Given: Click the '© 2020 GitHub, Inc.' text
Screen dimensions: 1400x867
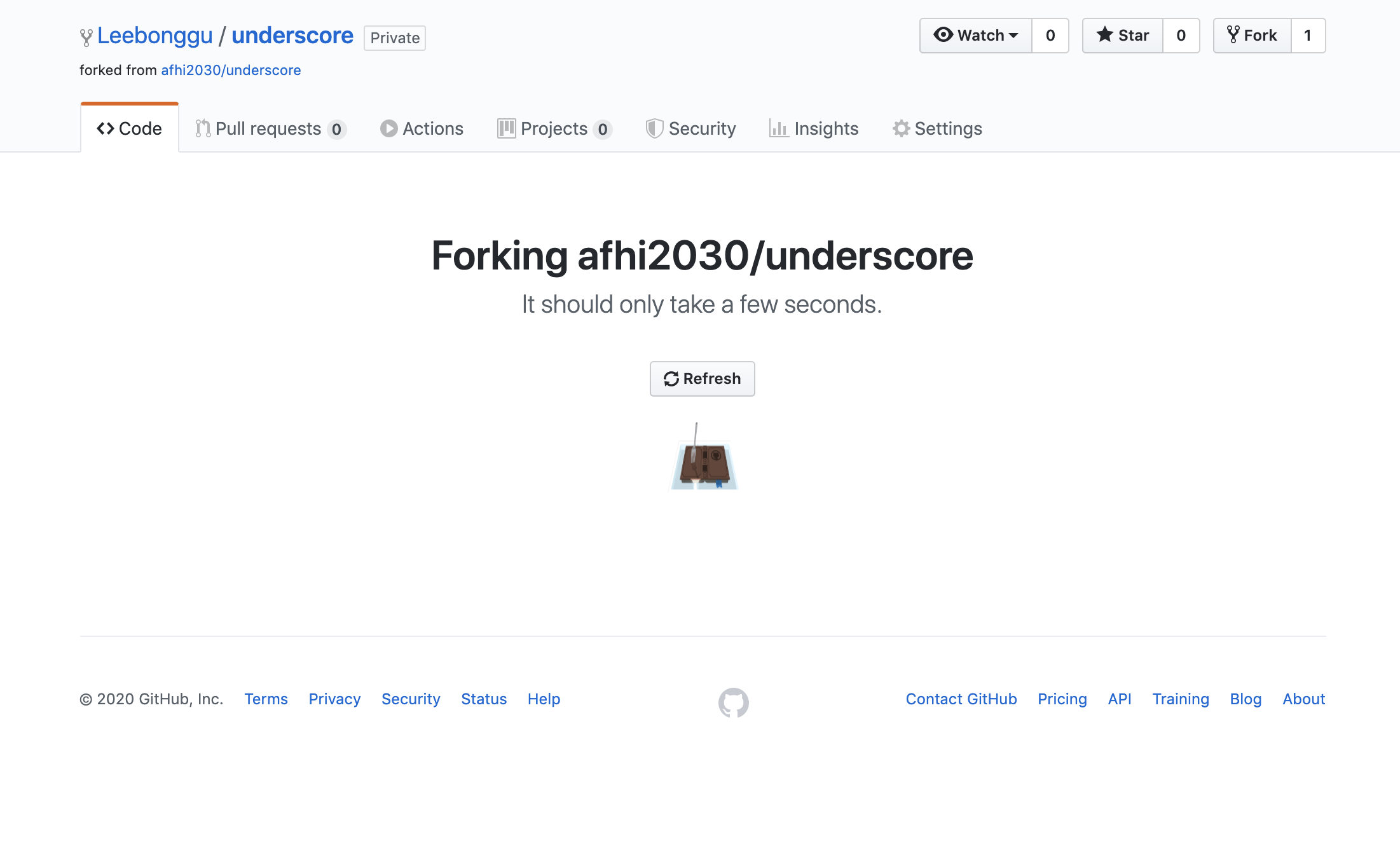Looking at the screenshot, I should pos(151,699).
